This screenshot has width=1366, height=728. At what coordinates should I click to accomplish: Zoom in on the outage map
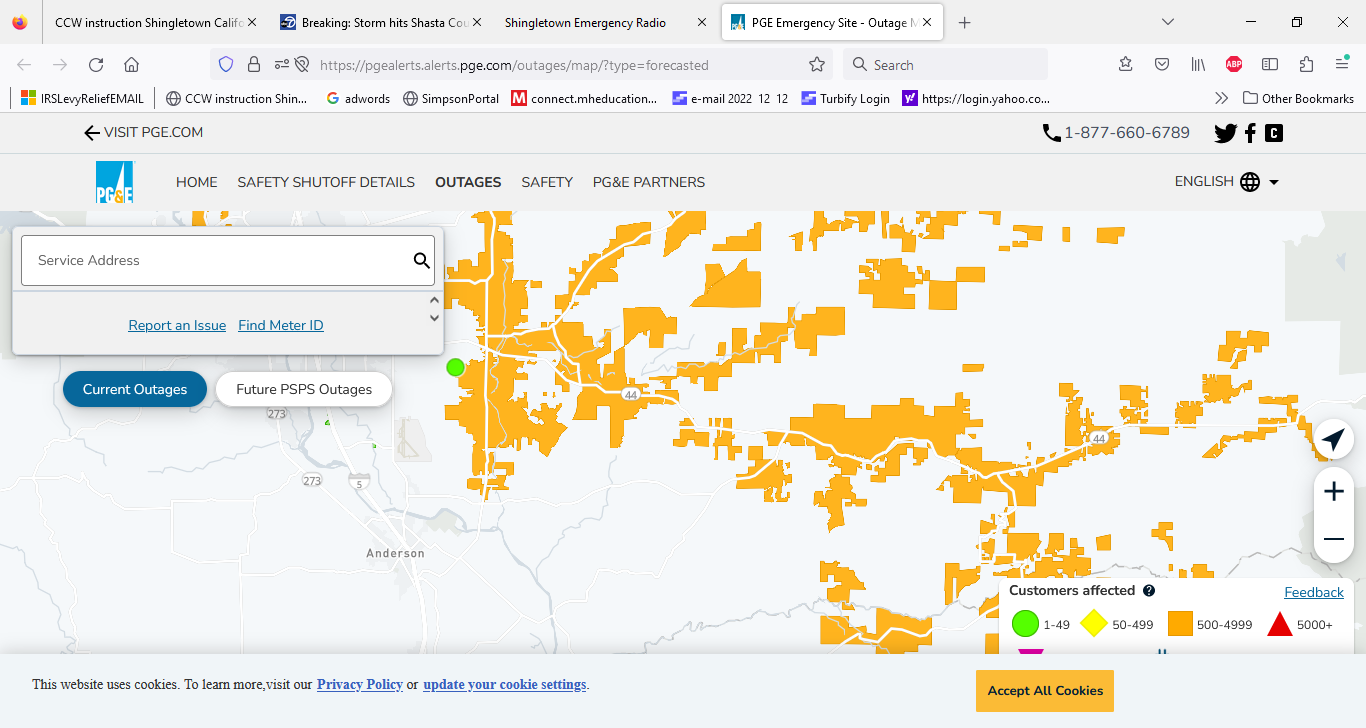[x=1333, y=491]
